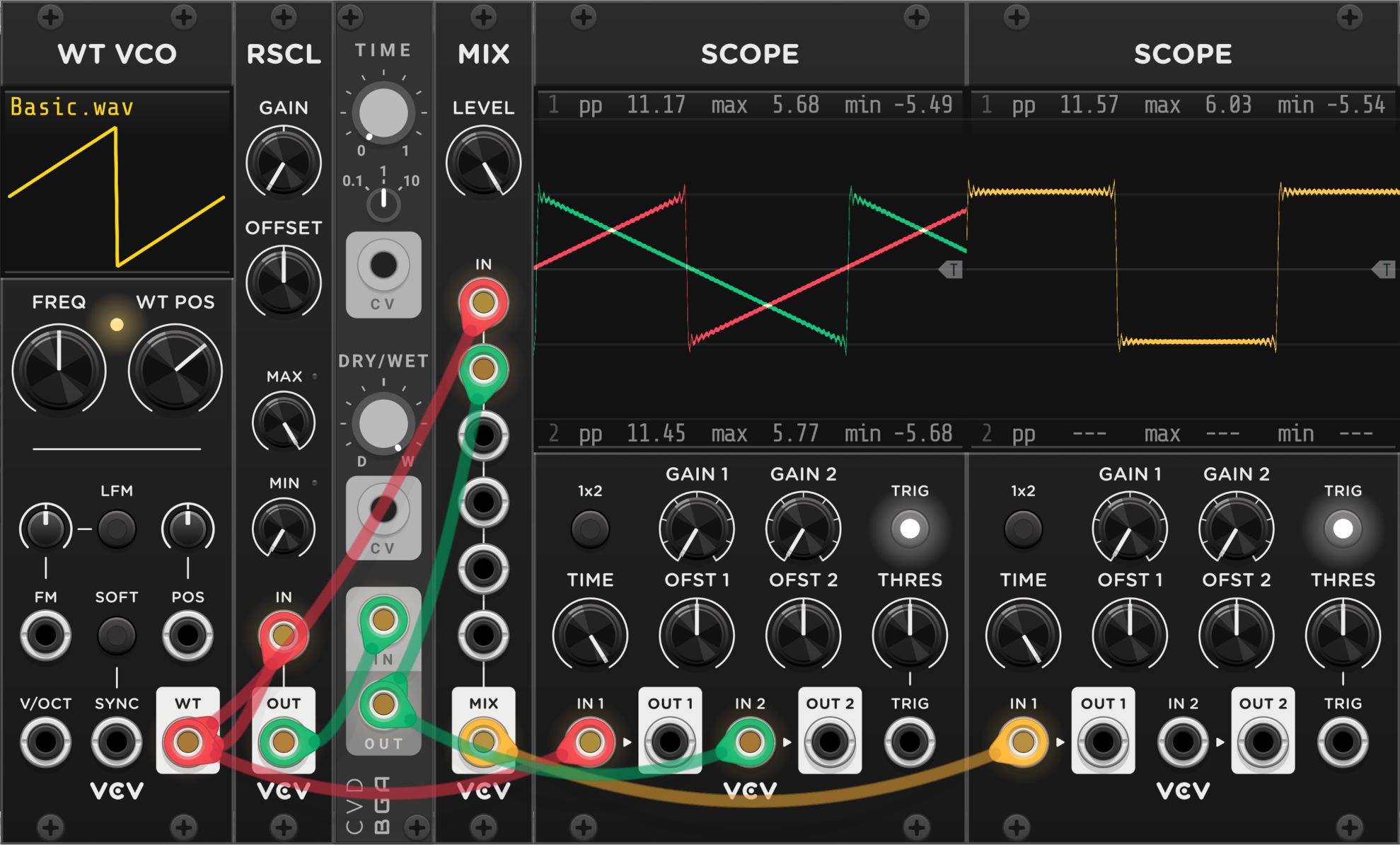Toggle the SOFT sync button
This screenshot has height=845, width=1400.
point(117,636)
